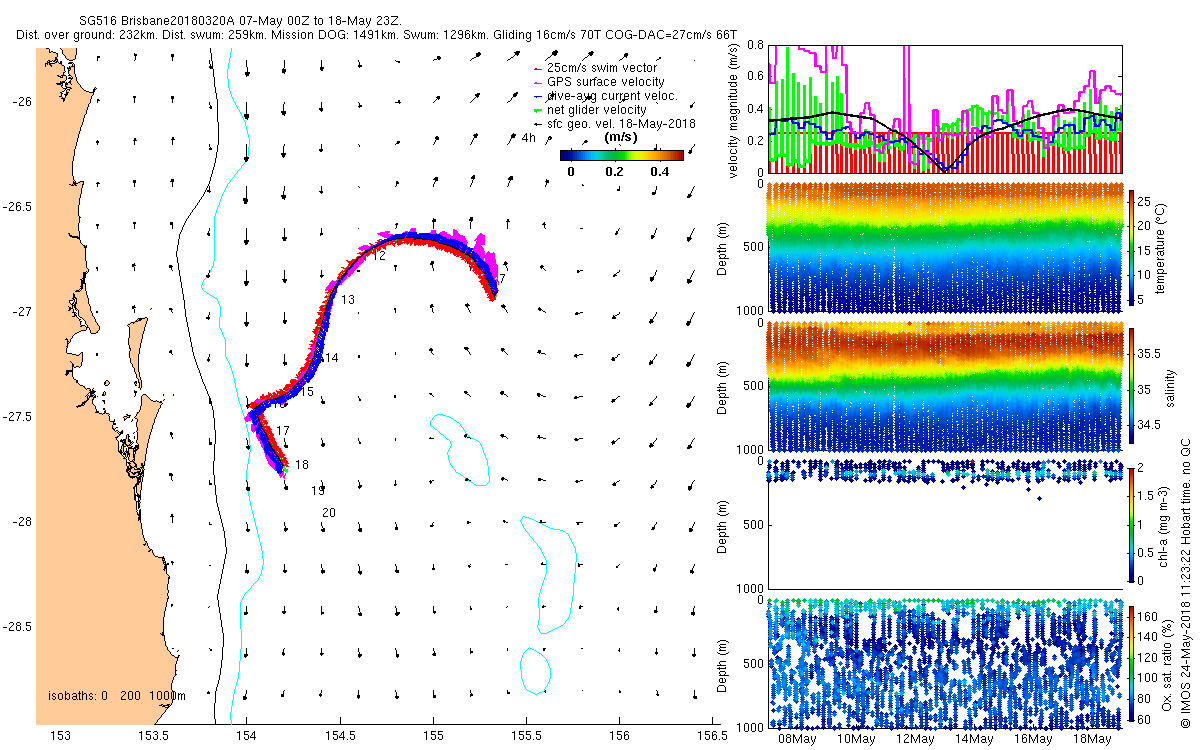This screenshot has height=750, width=1200.
Task: Click the '08May' date tick label
Action: pos(796,740)
